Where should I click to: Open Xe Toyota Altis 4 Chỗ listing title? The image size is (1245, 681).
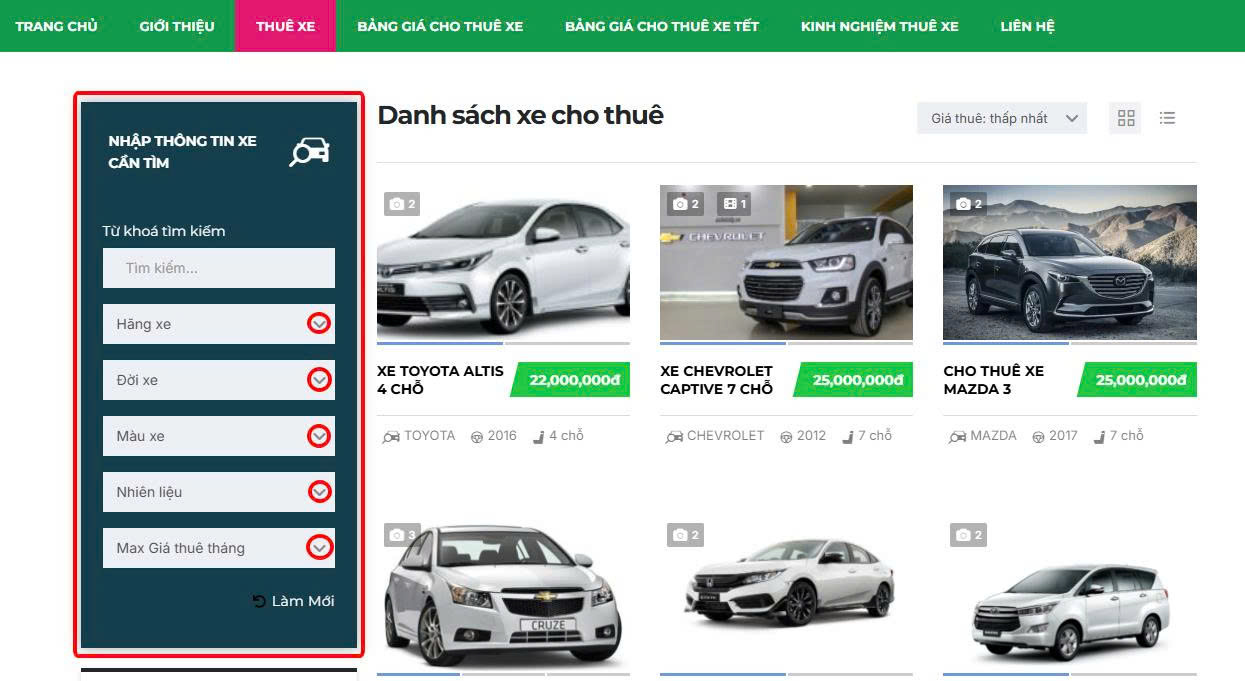pyautogui.click(x=440, y=380)
